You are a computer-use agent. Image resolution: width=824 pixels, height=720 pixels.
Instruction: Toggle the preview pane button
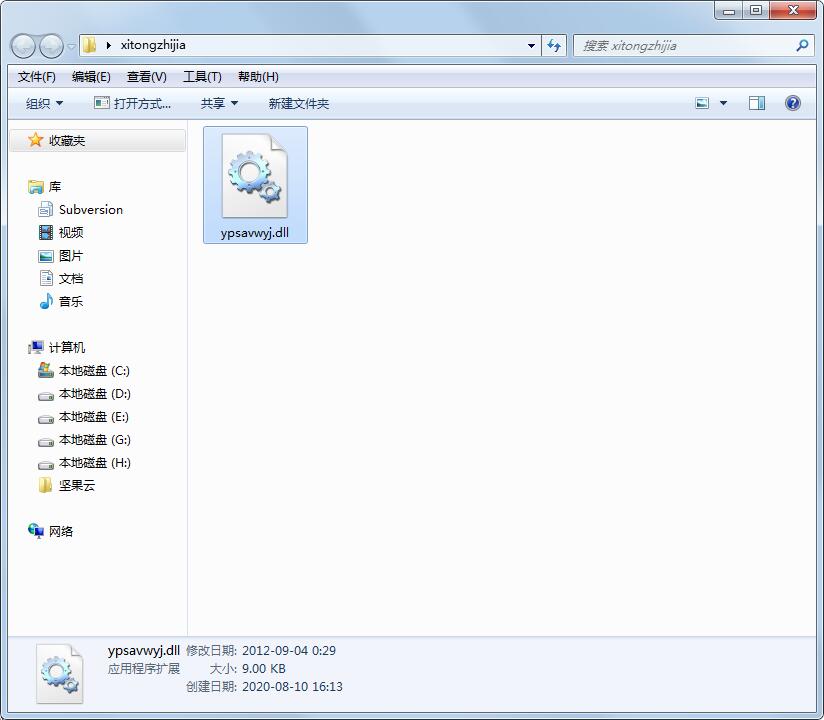click(x=756, y=102)
